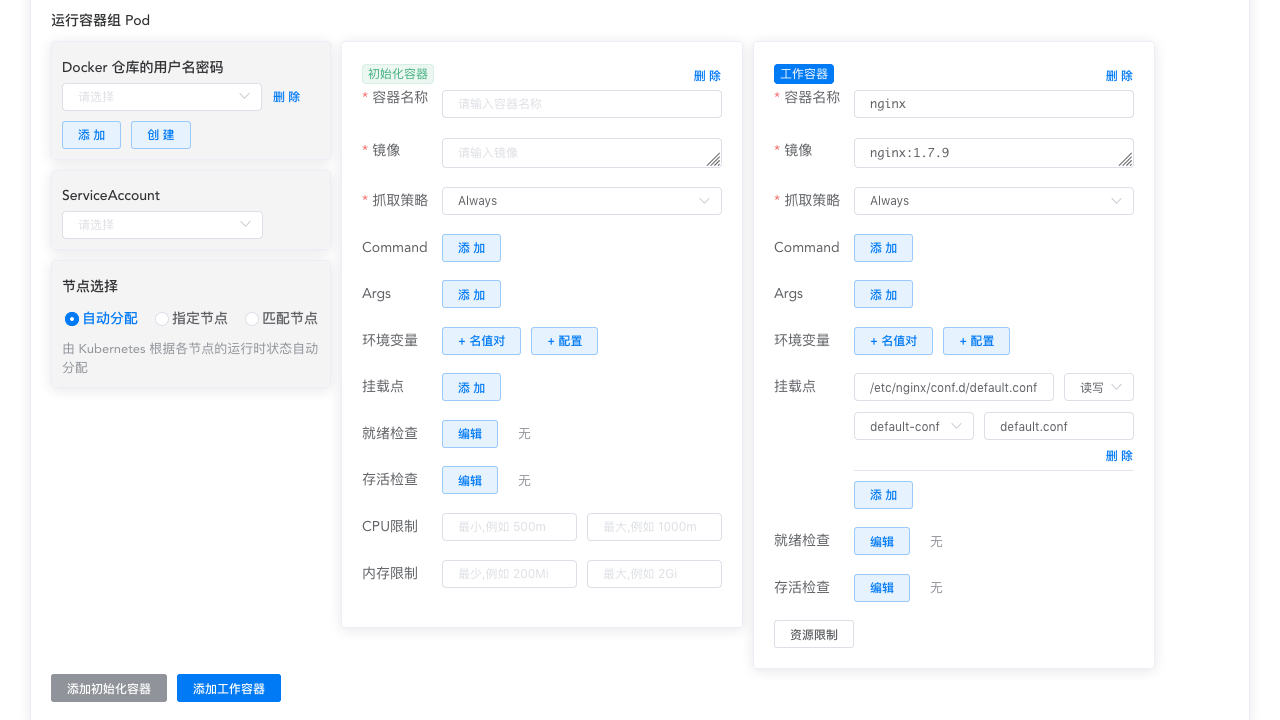The image size is (1280, 720).
Task: Open the Docker 仓库 请选择 dropdown
Action: click(162, 97)
